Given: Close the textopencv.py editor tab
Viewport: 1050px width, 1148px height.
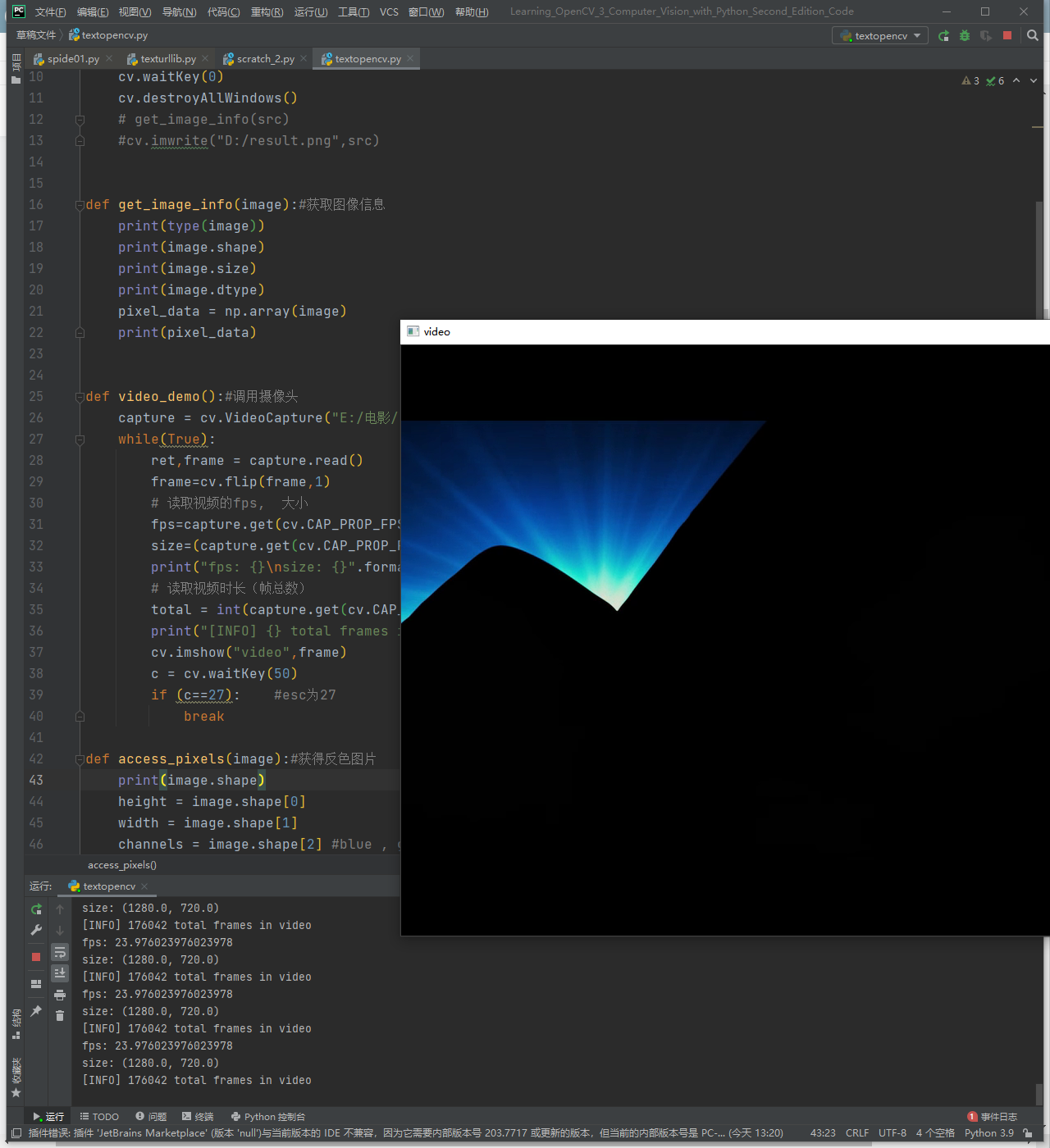Looking at the screenshot, I should [410, 58].
